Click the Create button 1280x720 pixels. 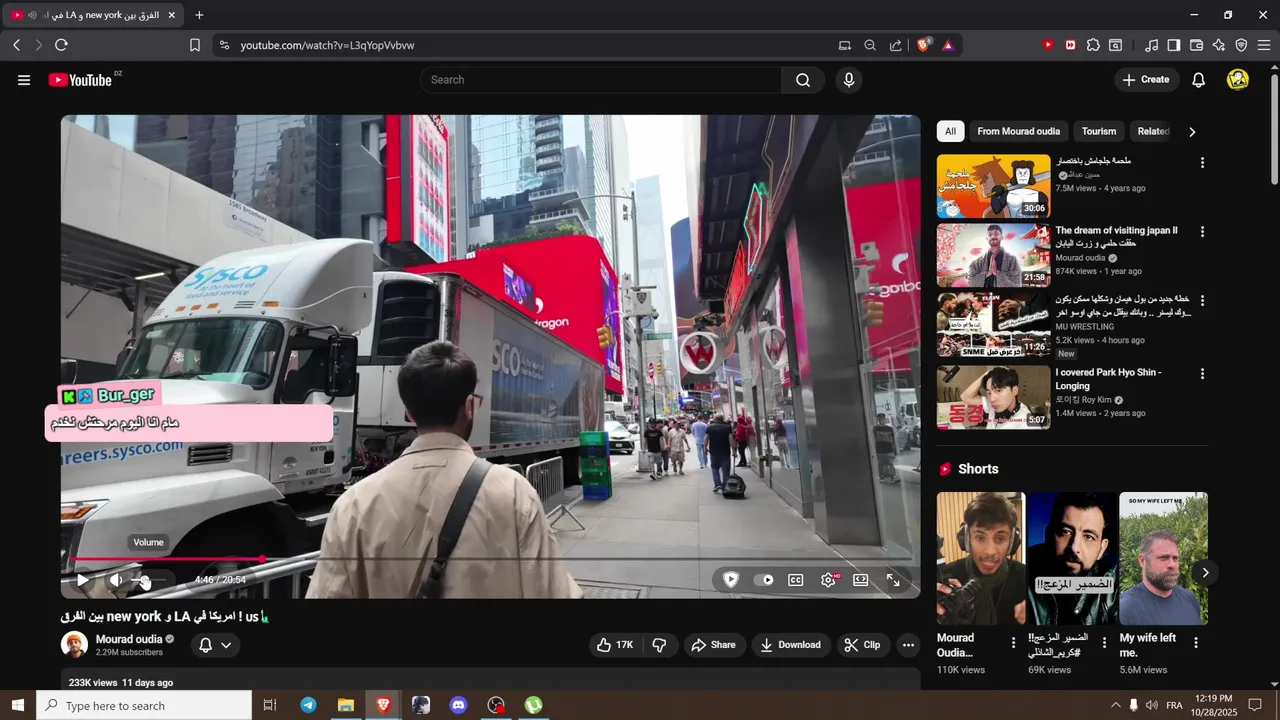click(1146, 80)
